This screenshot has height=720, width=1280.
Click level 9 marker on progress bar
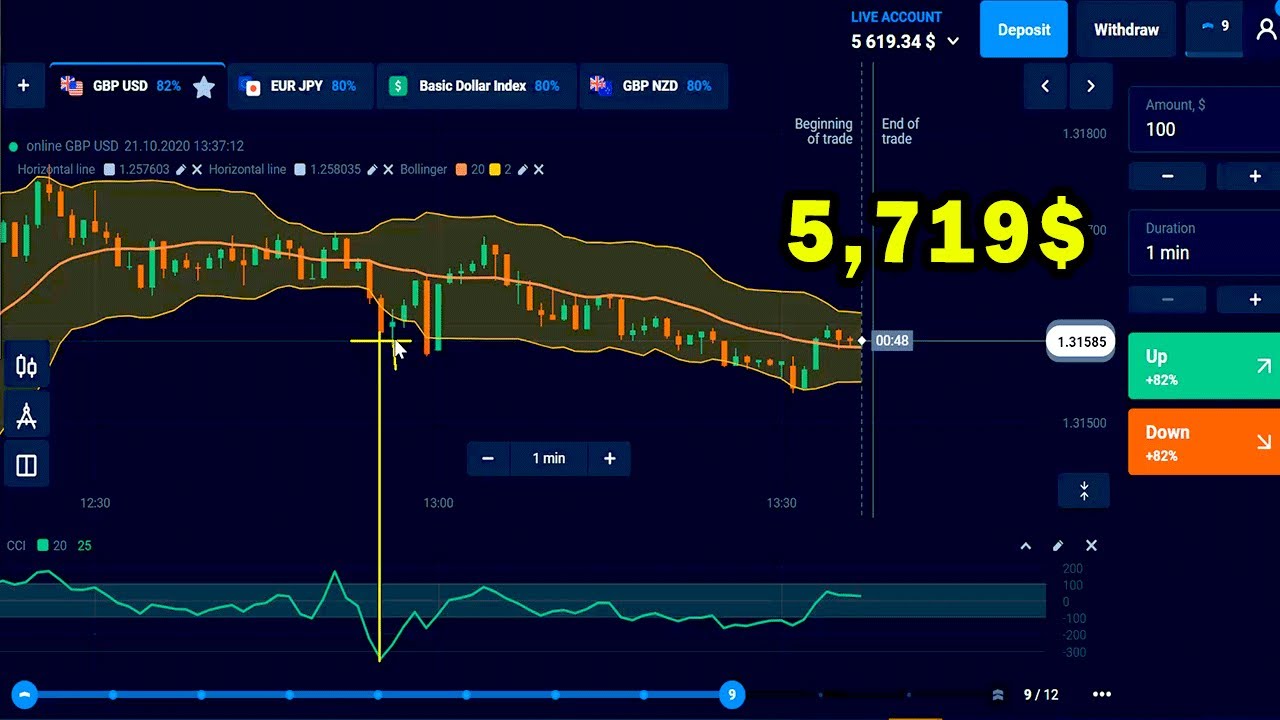click(732, 694)
